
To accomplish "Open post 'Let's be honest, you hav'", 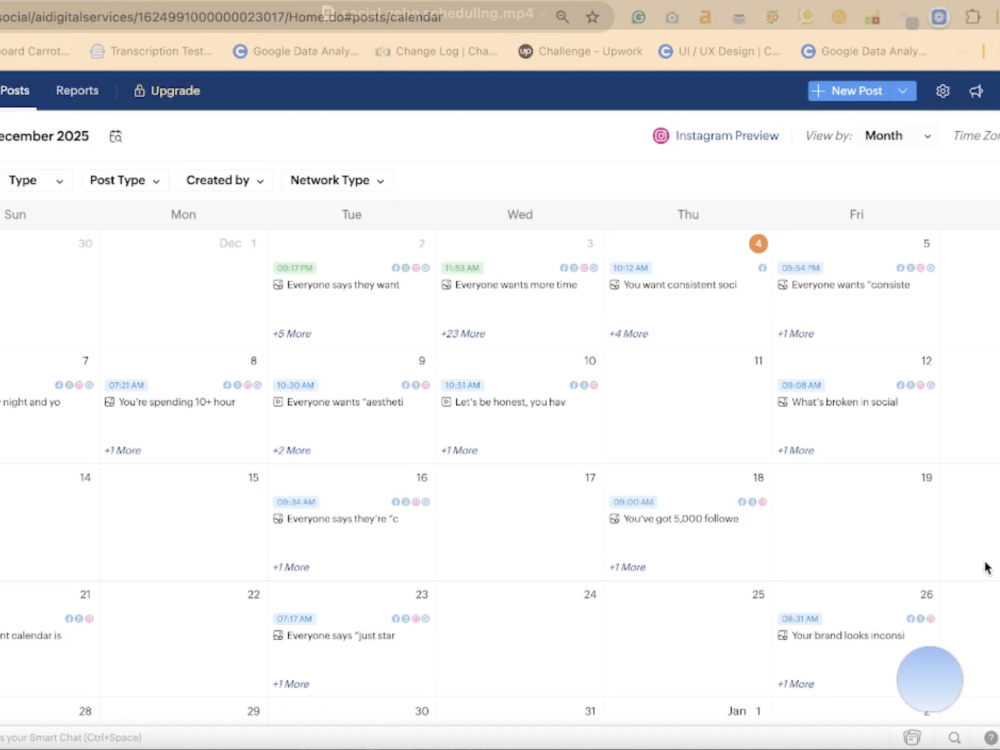I will point(510,402).
